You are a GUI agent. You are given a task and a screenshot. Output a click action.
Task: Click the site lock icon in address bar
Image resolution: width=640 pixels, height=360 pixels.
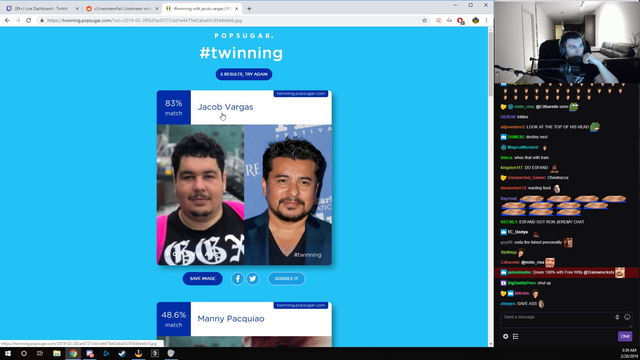point(42,20)
